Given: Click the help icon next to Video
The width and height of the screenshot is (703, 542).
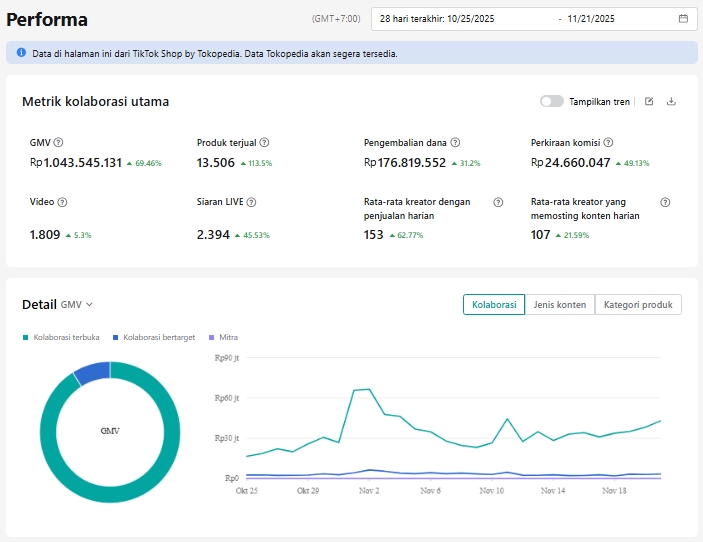Looking at the screenshot, I should (x=63, y=202).
